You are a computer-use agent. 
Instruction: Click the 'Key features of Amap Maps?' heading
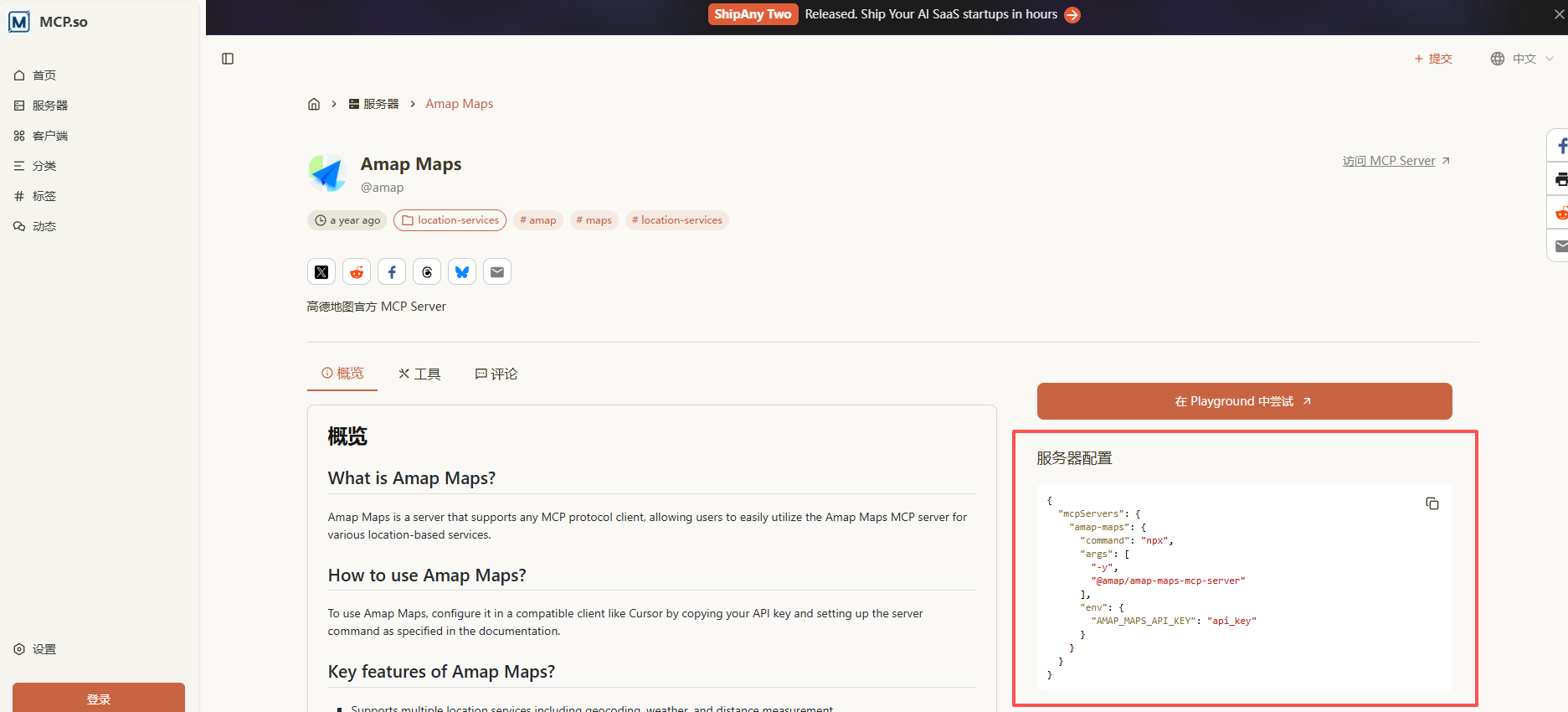(441, 672)
